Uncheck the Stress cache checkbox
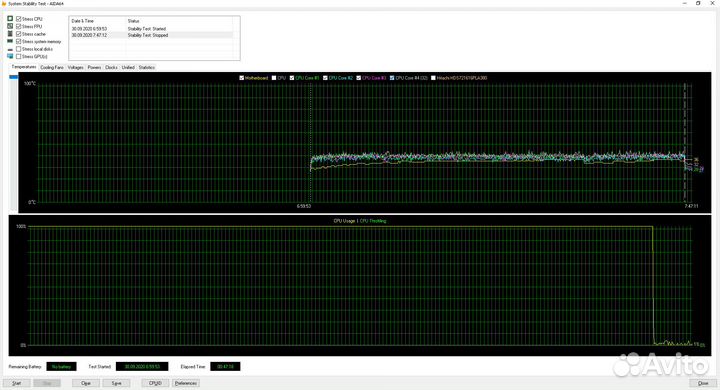 (x=18, y=34)
